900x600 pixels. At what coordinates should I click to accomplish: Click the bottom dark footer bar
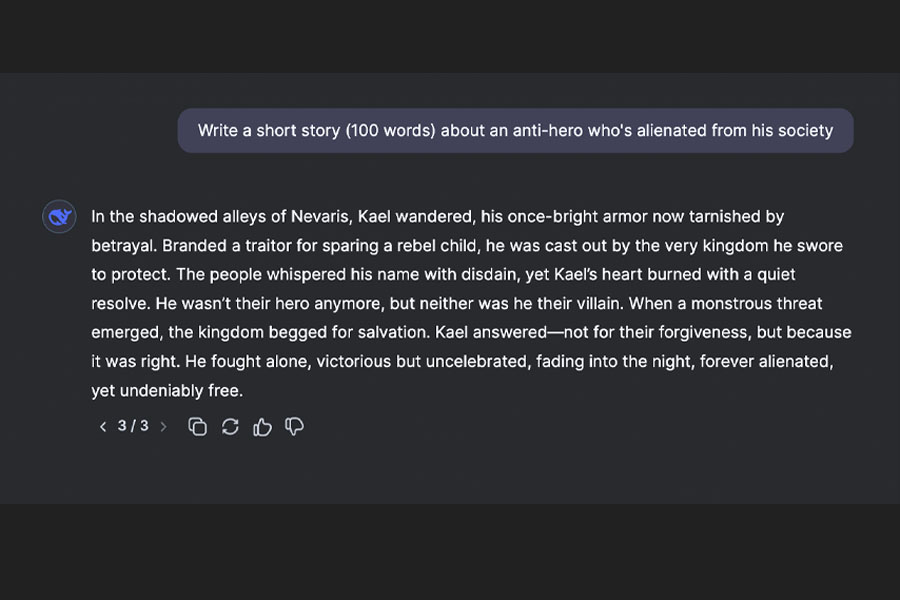click(x=450, y=552)
